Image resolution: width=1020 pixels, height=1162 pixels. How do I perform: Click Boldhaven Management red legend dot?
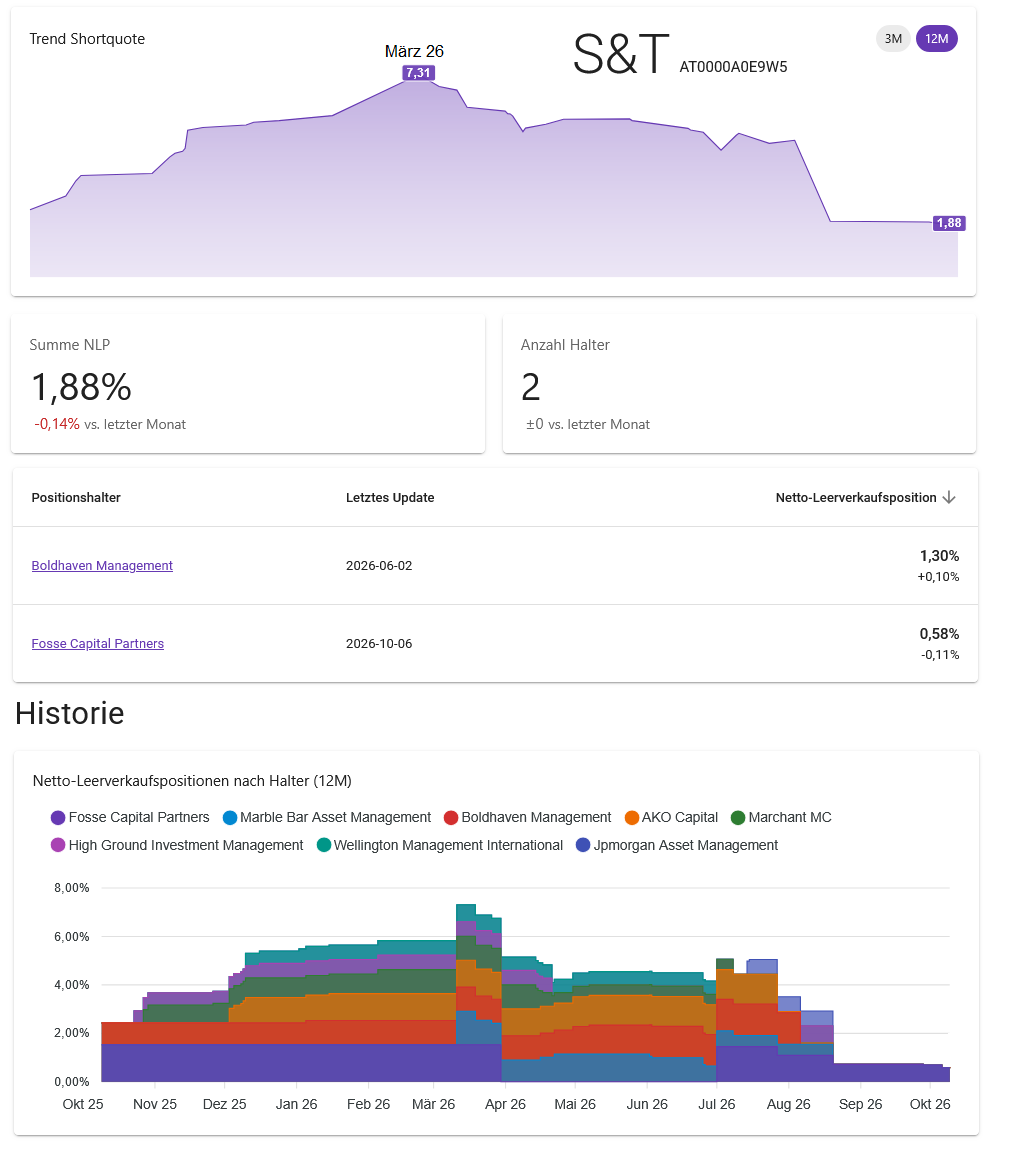(451, 817)
